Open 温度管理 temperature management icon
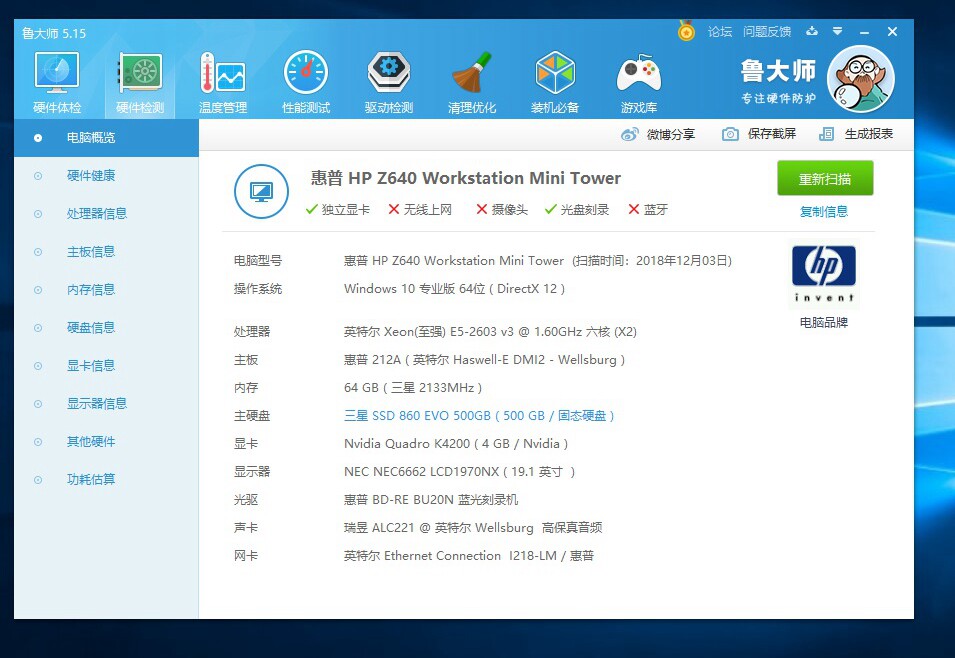Viewport: 955px width, 658px height. pos(223,83)
